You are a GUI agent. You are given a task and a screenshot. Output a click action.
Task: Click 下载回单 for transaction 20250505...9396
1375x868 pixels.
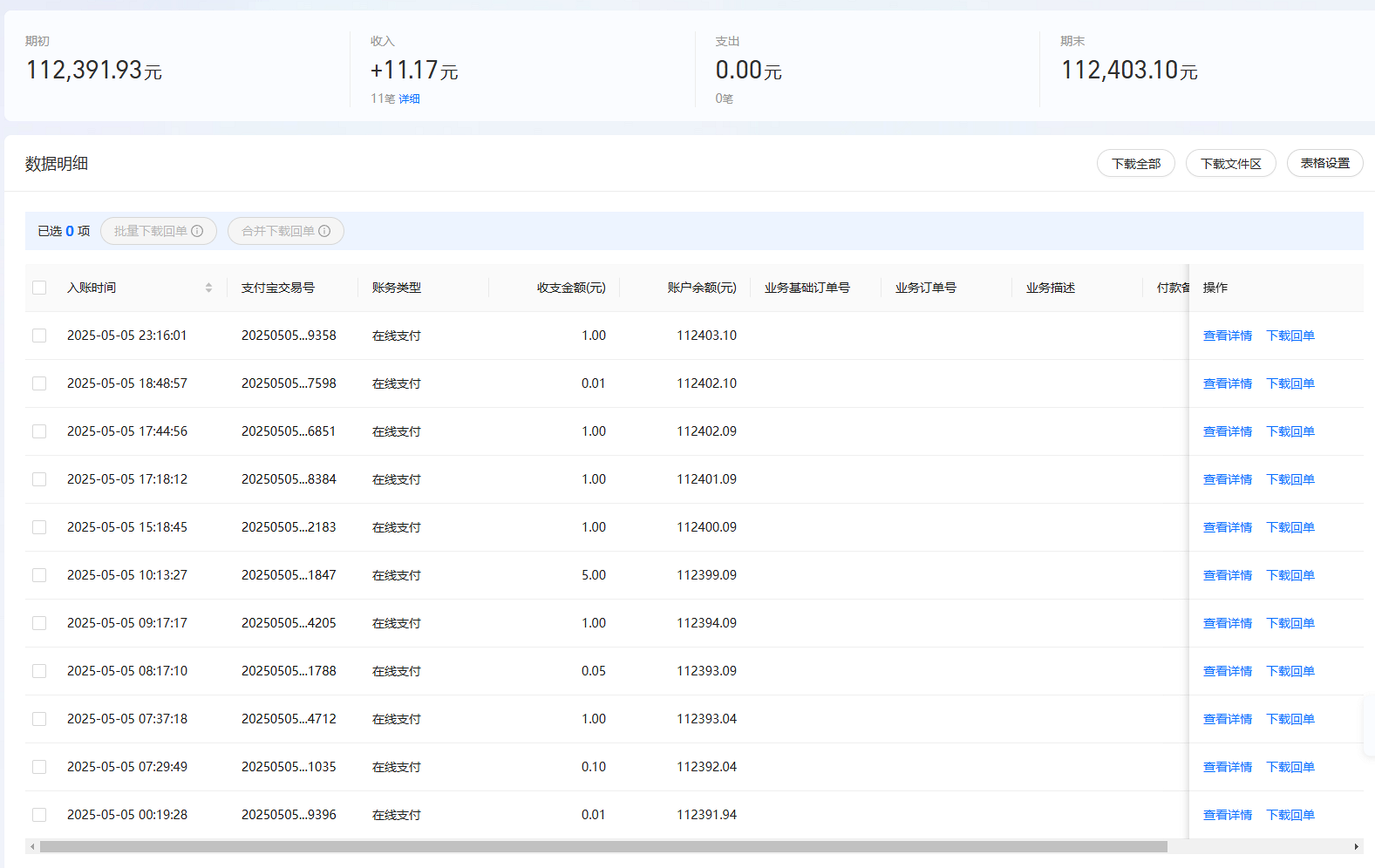click(x=1290, y=815)
